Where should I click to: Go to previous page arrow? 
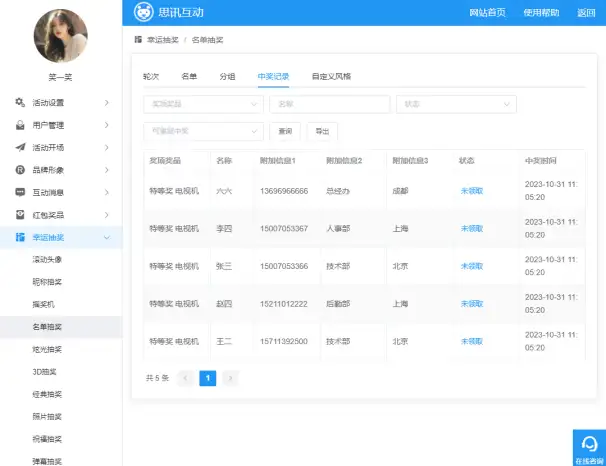[x=185, y=378]
